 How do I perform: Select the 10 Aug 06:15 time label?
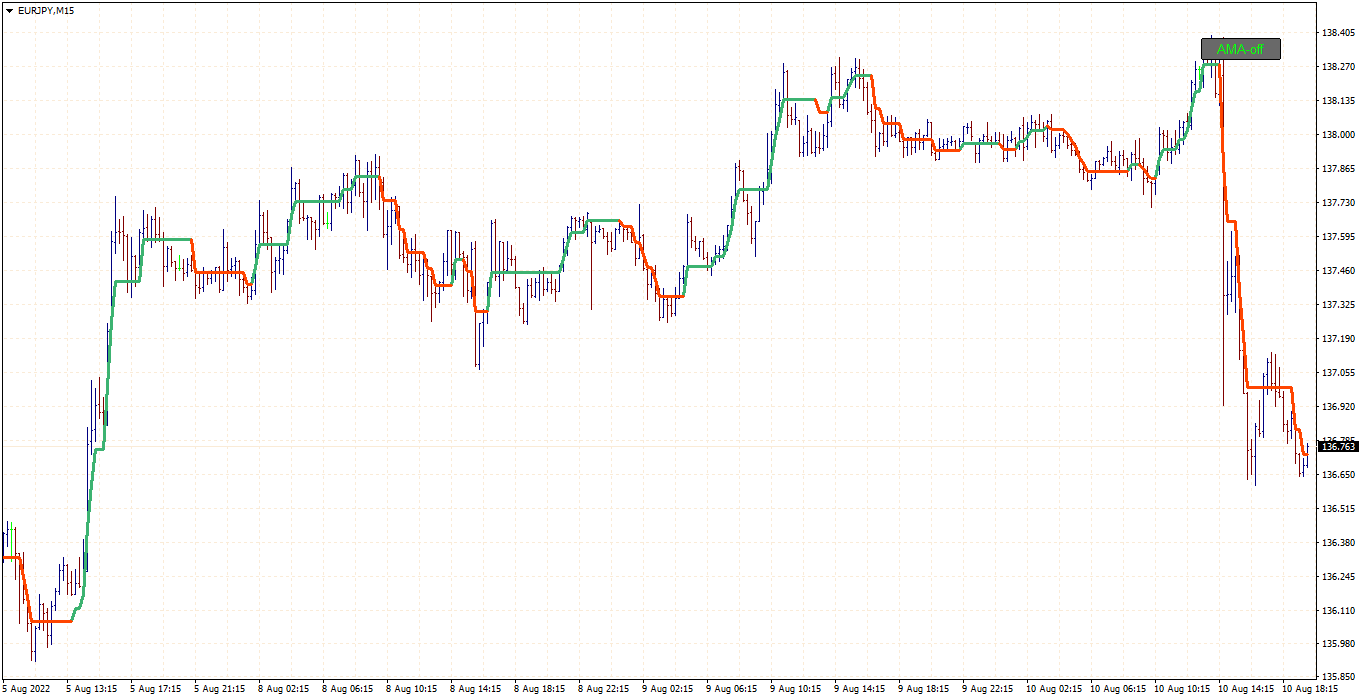pos(1117,689)
